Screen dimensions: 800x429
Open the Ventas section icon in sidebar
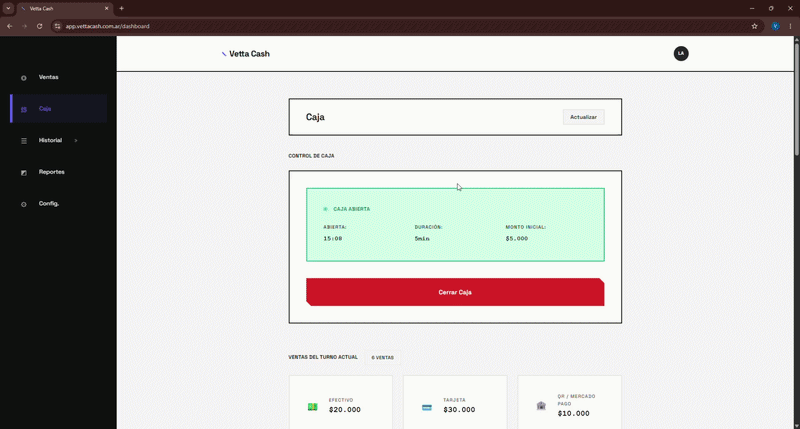click(x=23, y=78)
